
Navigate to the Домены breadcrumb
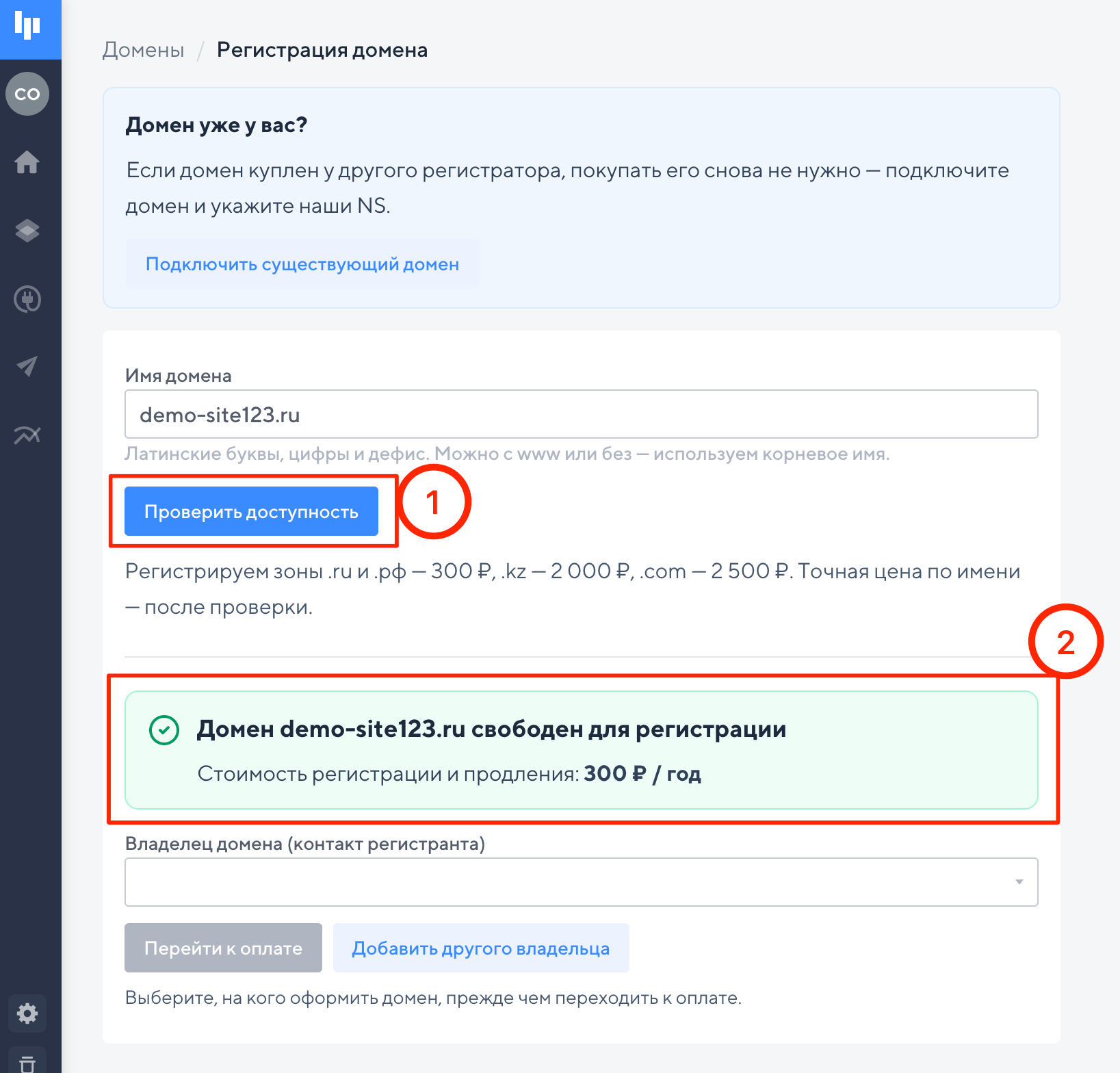point(144,50)
